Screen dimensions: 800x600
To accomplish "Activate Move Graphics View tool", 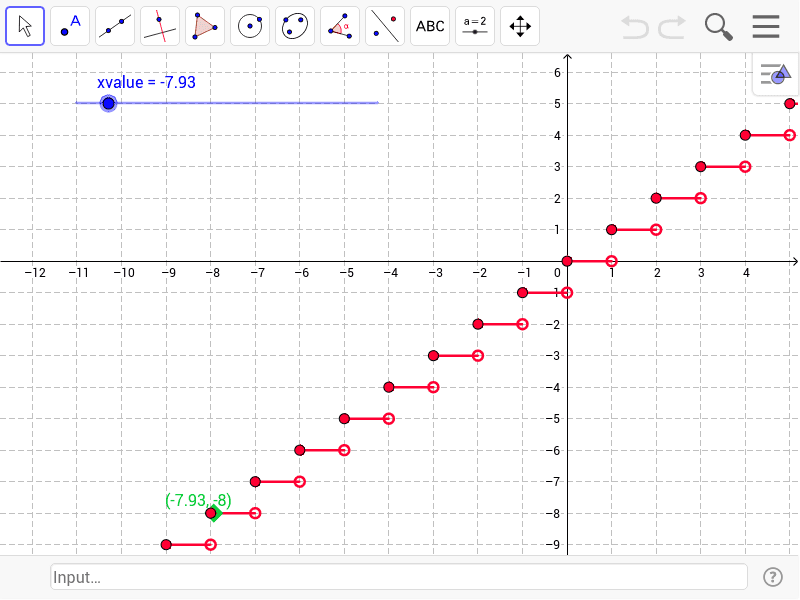I will (x=520, y=26).
